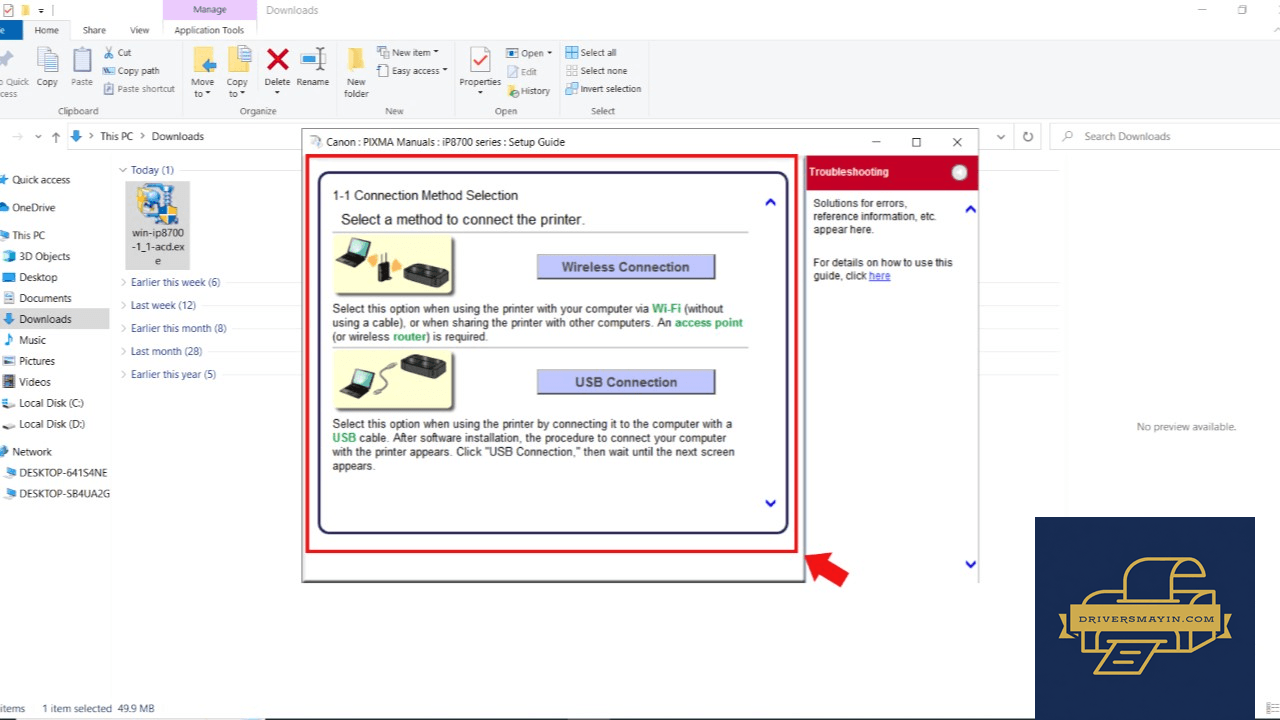The height and width of the screenshot is (720, 1280).
Task: Switch to the Share ribbon tab
Action: coord(94,30)
